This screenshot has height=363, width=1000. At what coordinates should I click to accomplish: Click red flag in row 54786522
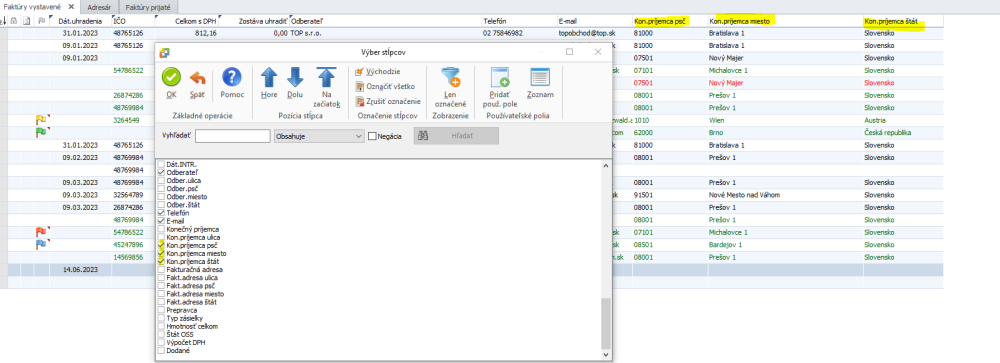point(41,232)
